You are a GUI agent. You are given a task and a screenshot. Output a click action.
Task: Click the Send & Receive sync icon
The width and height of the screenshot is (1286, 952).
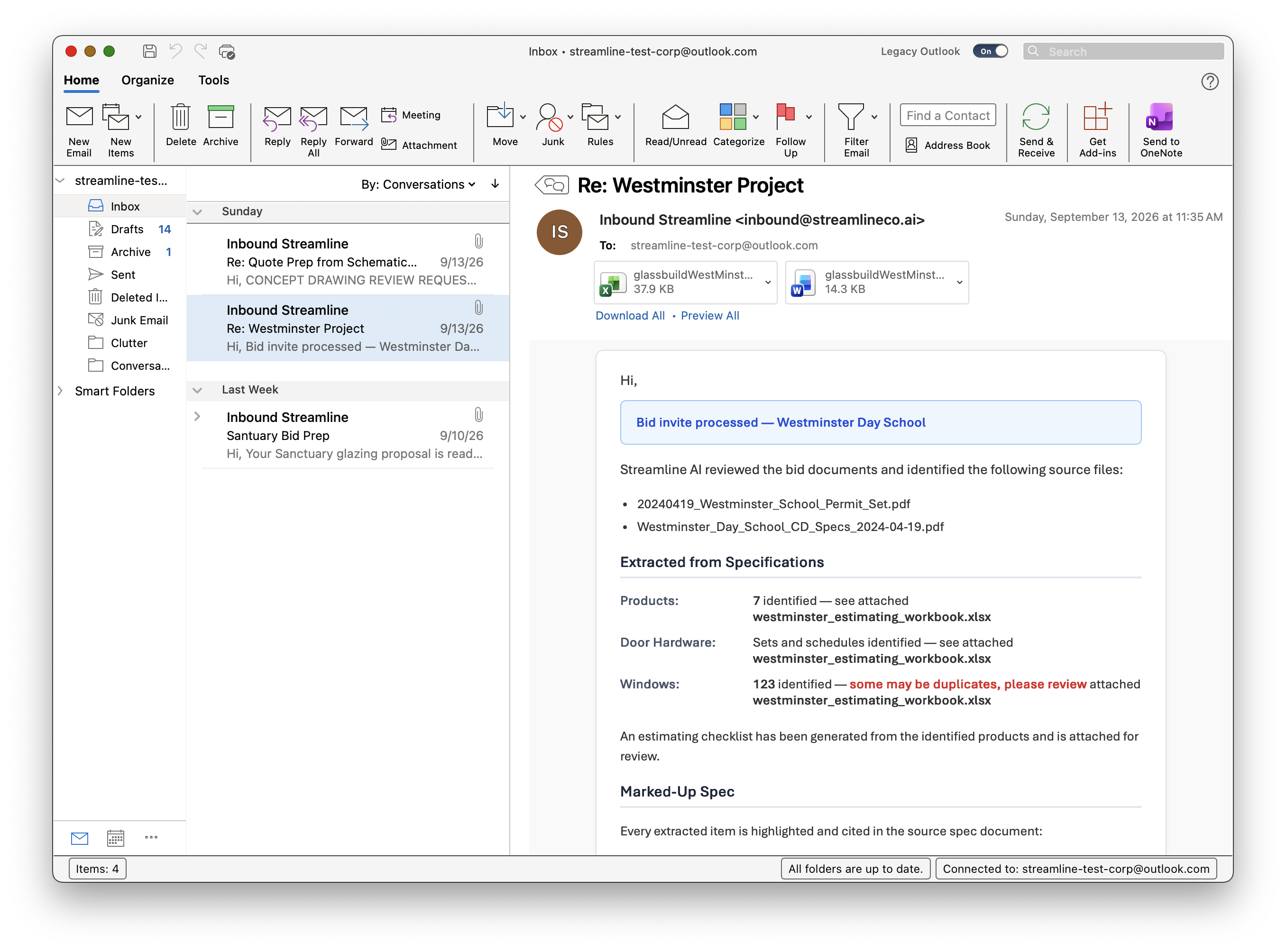[x=1035, y=117]
